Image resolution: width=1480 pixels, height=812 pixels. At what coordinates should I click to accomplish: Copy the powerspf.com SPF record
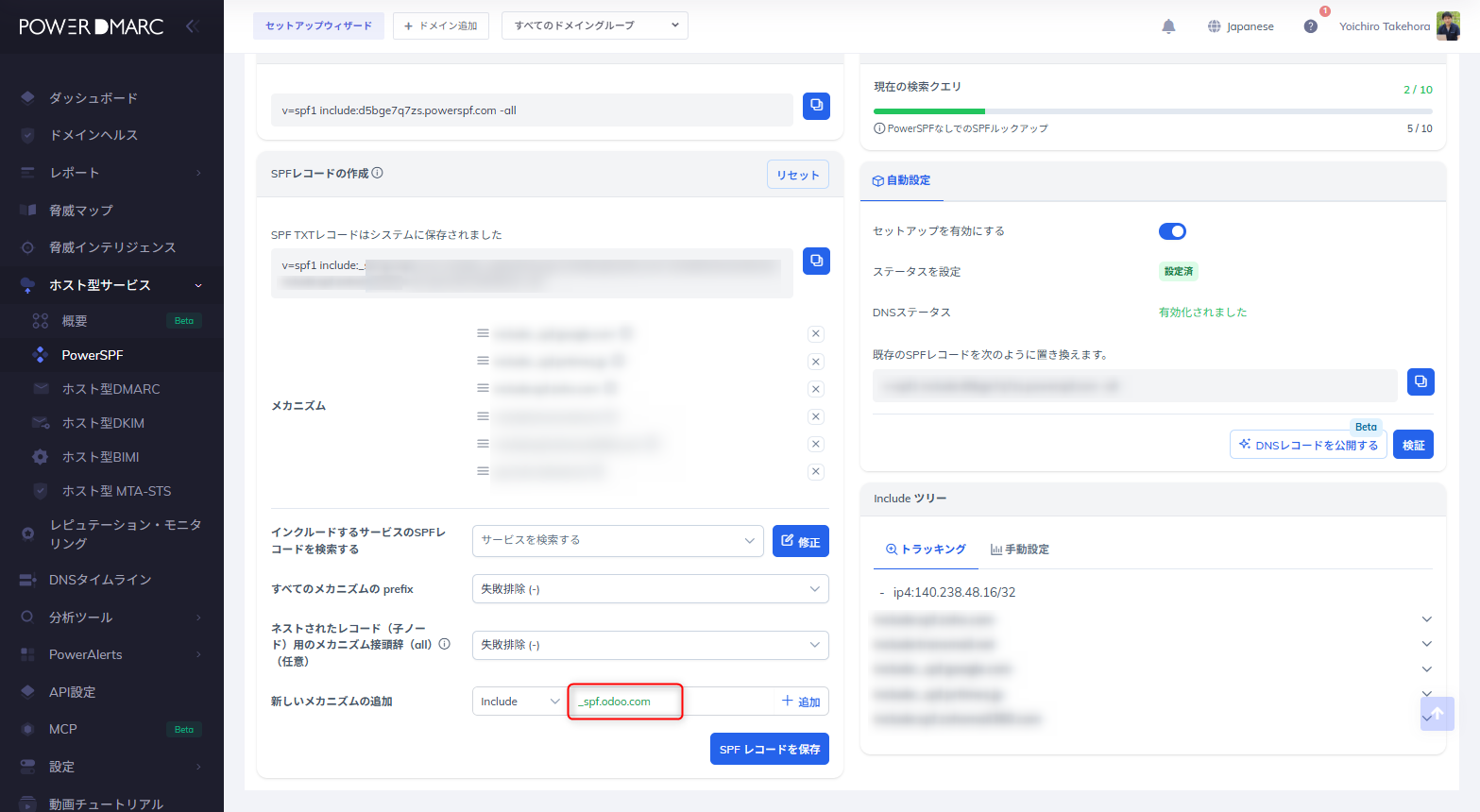tap(816, 106)
